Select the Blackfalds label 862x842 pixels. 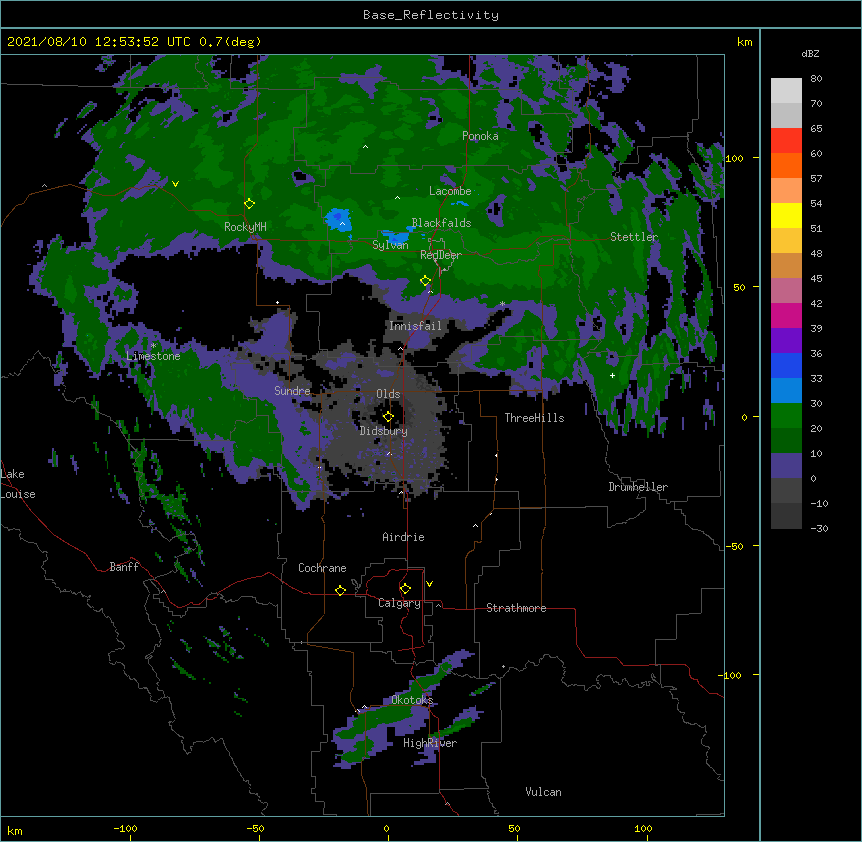pos(441,223)
